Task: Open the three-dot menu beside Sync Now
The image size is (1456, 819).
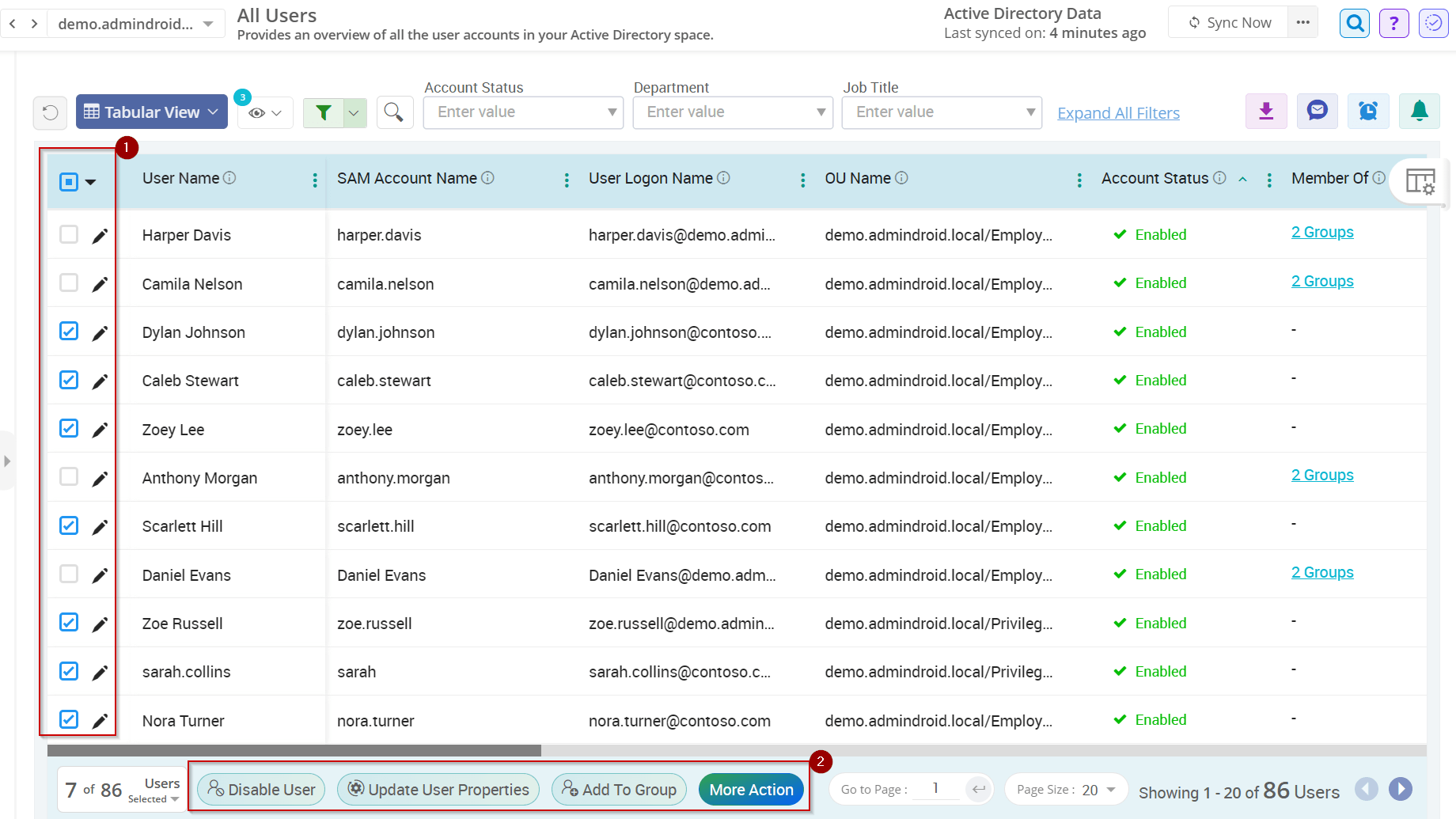Action: click(x=1302, y=22)
